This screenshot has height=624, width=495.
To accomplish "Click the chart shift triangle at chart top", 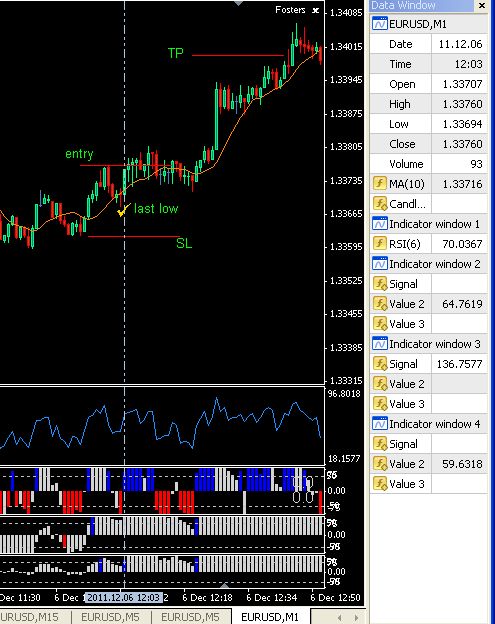I will (238, 3).
